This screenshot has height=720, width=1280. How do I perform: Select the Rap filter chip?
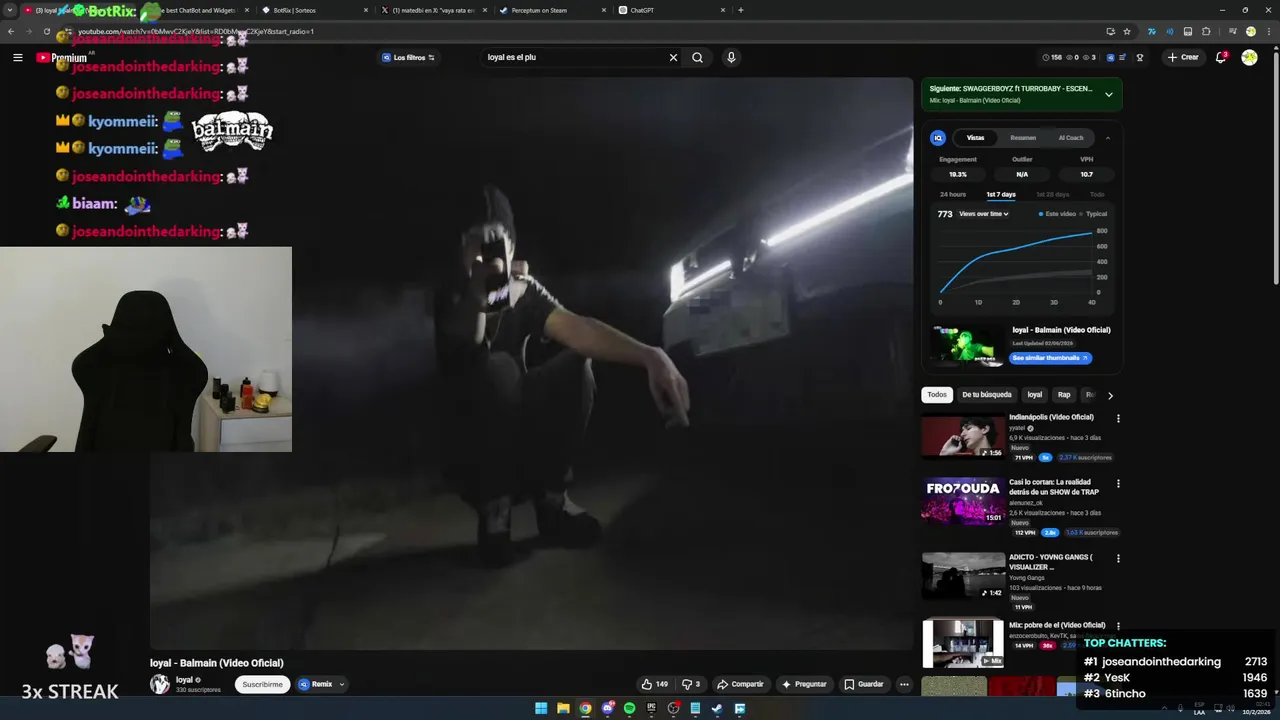(x=1064, y=395)
